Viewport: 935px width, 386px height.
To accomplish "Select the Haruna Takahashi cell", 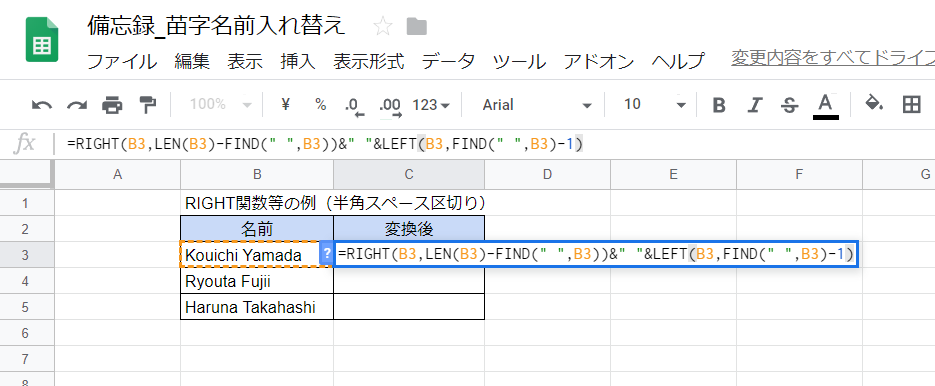I will tap(257, 307).
